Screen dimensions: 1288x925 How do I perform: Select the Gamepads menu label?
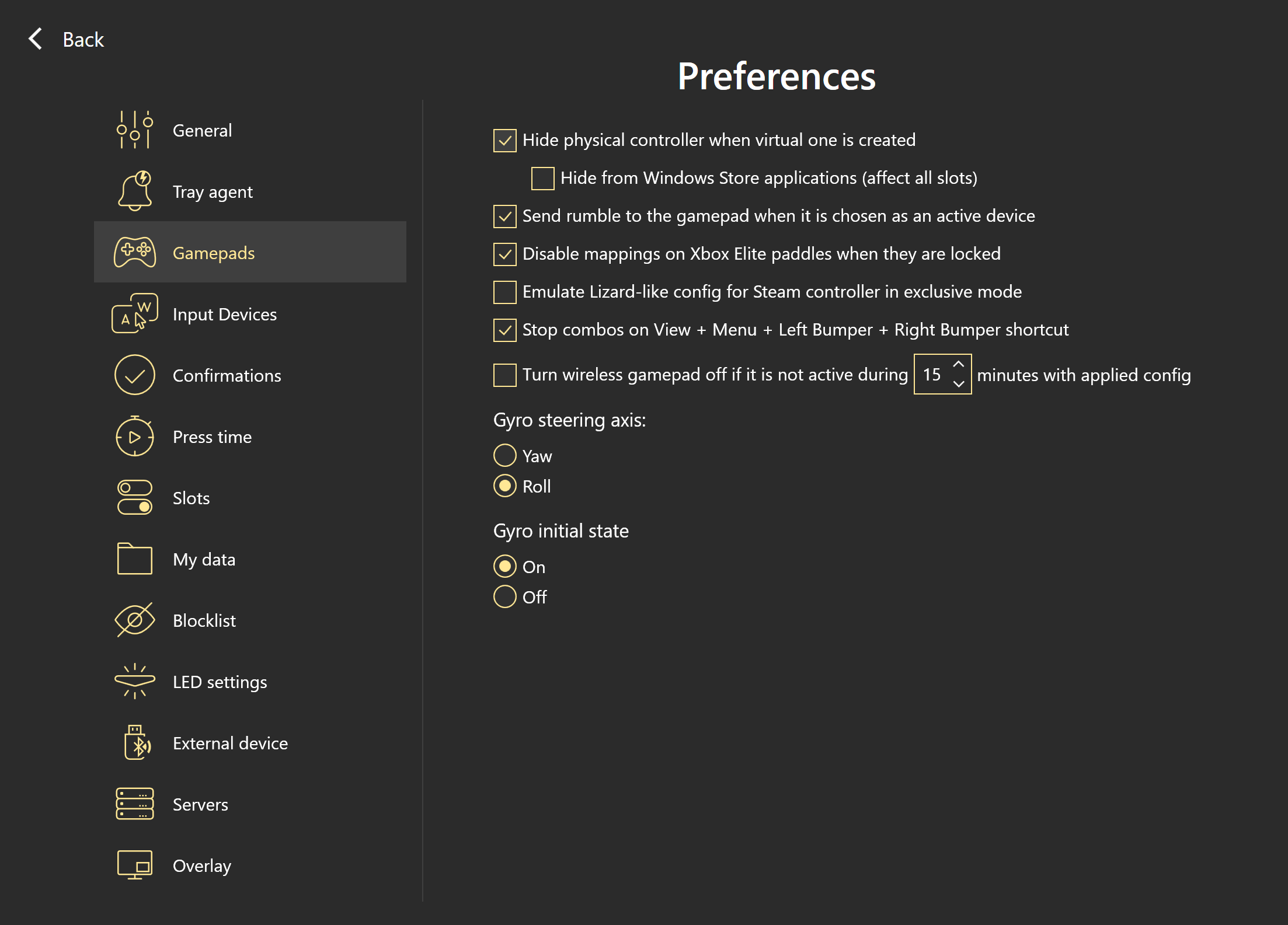(x=214, y=253)
